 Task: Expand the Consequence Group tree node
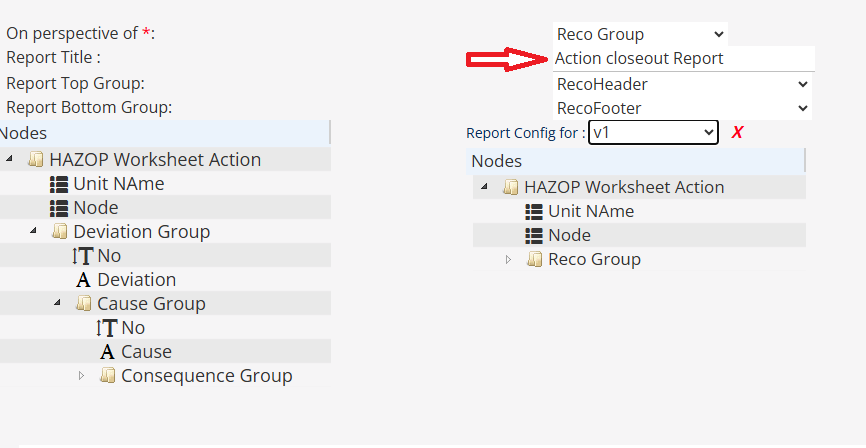[x=82, y=376]
